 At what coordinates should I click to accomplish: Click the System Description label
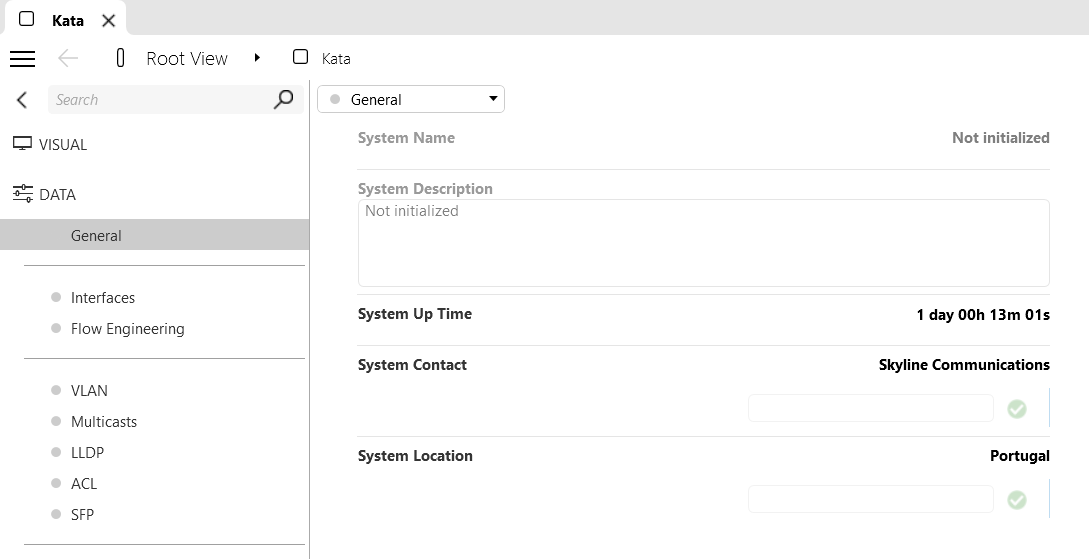(x=425, y=189)
